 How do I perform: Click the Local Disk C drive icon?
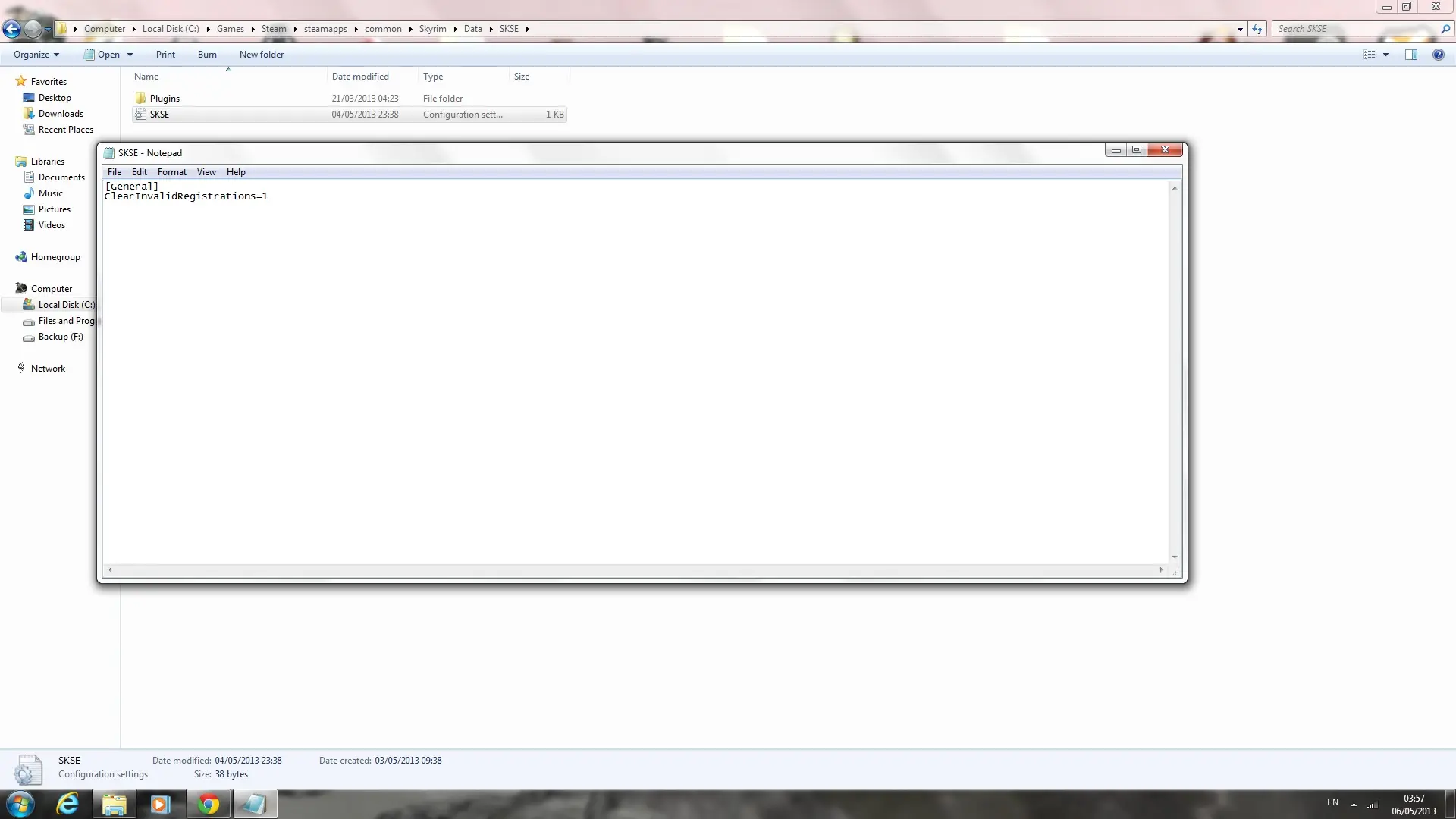(x=28, y=304)
